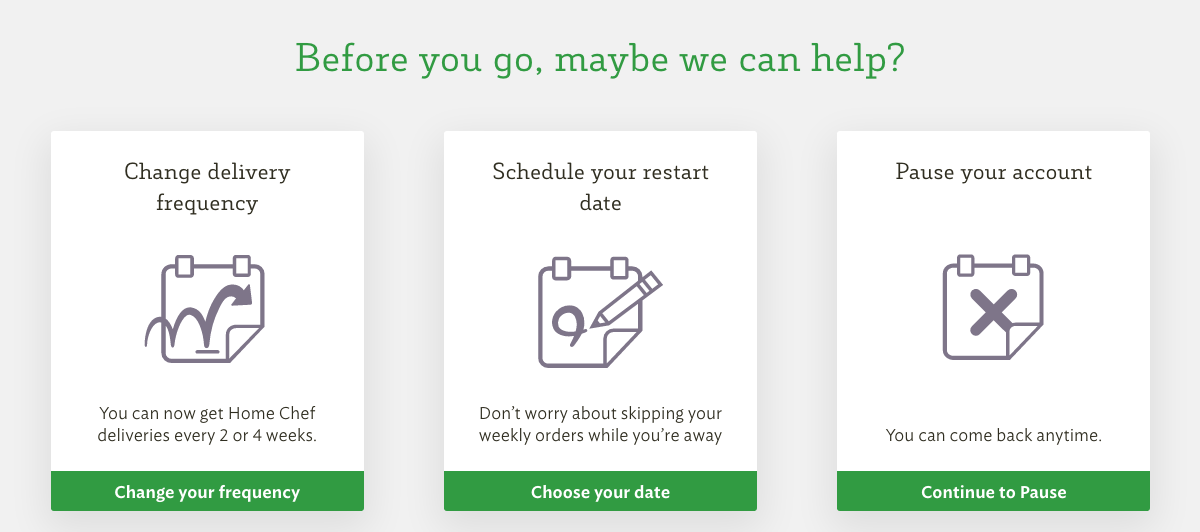Viewport: 1200px width, 532px height.
Task: Click the pencil tip in restart icon
Action: click(596, 321)
